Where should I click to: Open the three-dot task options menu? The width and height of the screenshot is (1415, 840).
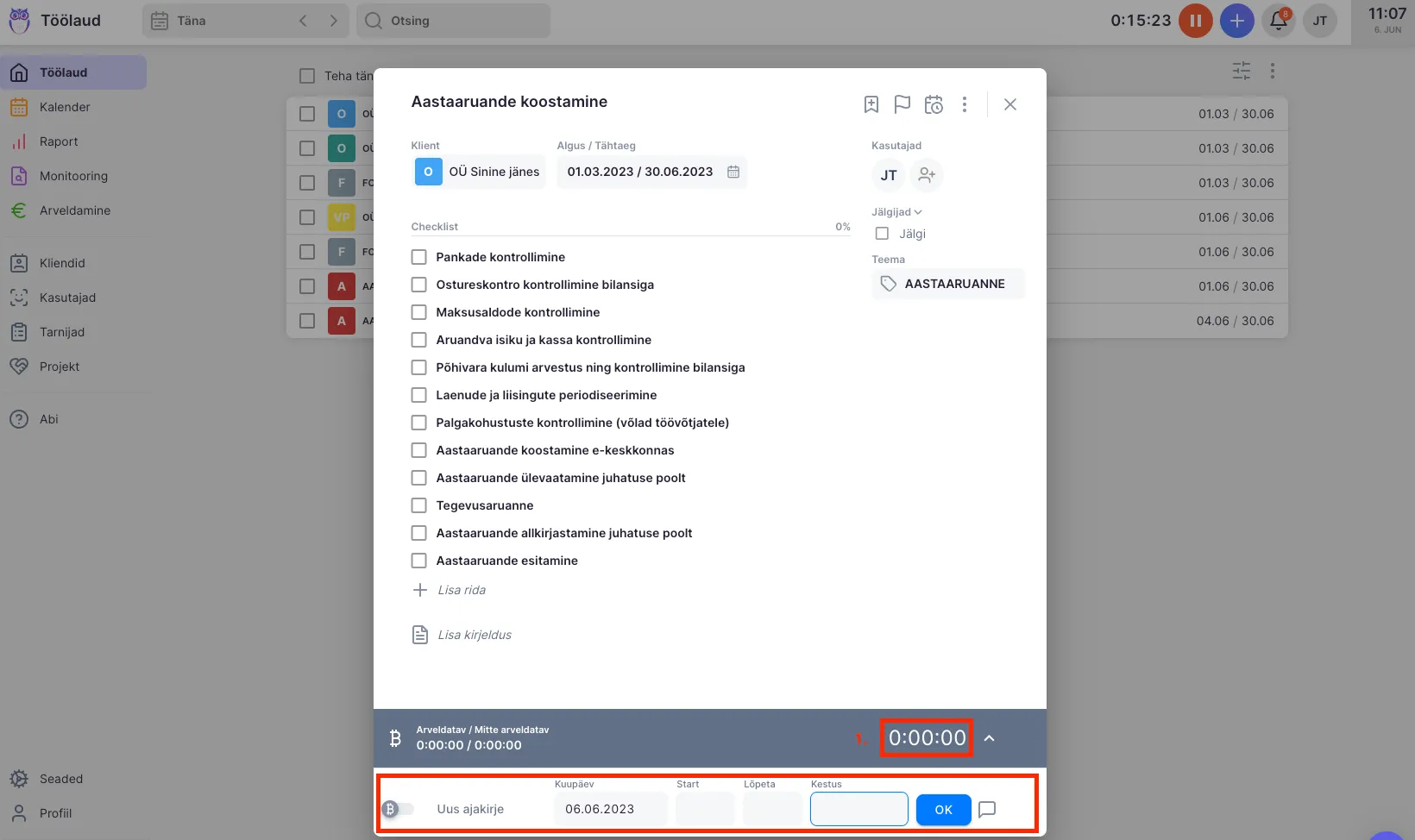click(965, 104)
